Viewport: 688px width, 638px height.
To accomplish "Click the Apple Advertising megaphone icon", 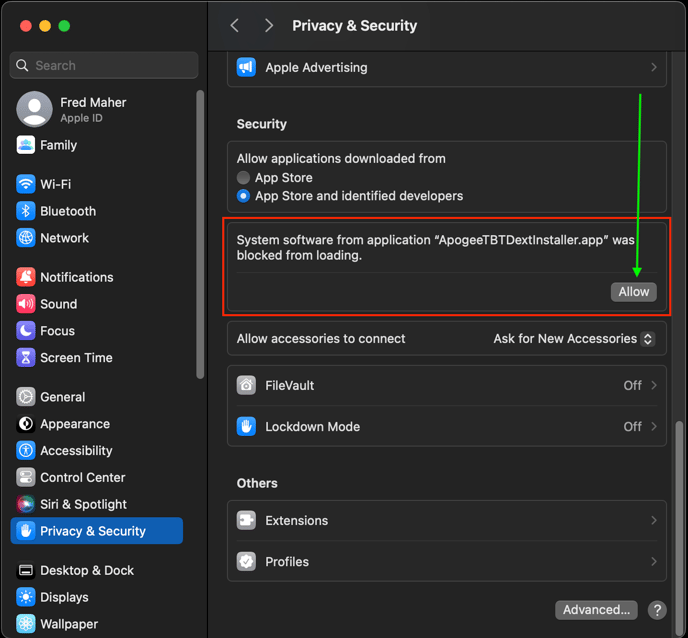I will click(246, 67).
